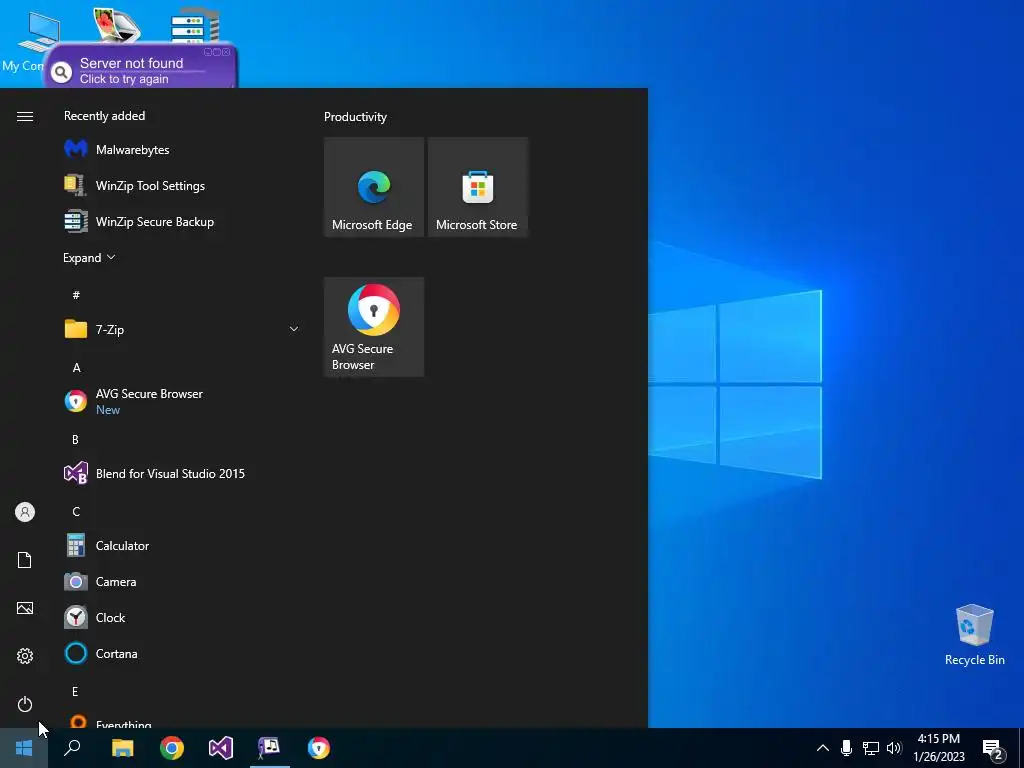Open Settings gear in Start sidebar

[x=25, y=656]
